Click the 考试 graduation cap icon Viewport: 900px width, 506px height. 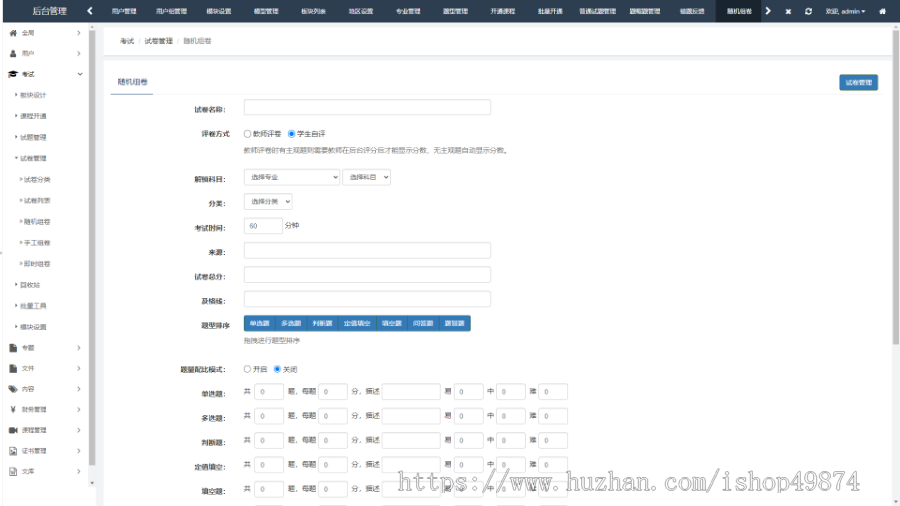click(x=13, y=74)
